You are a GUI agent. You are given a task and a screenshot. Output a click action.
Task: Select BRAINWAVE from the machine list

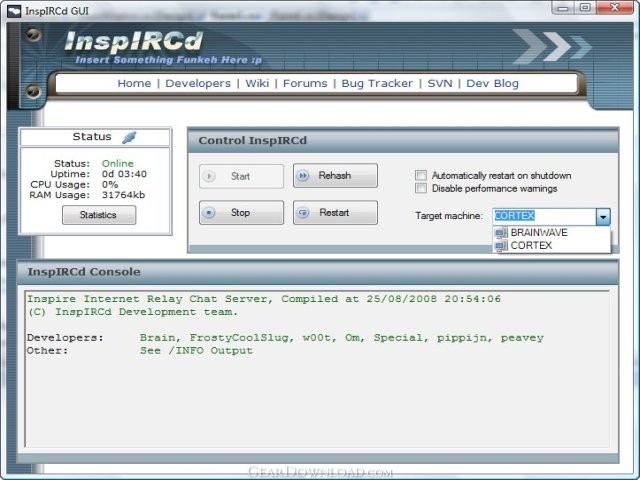(x=551, y=233)
